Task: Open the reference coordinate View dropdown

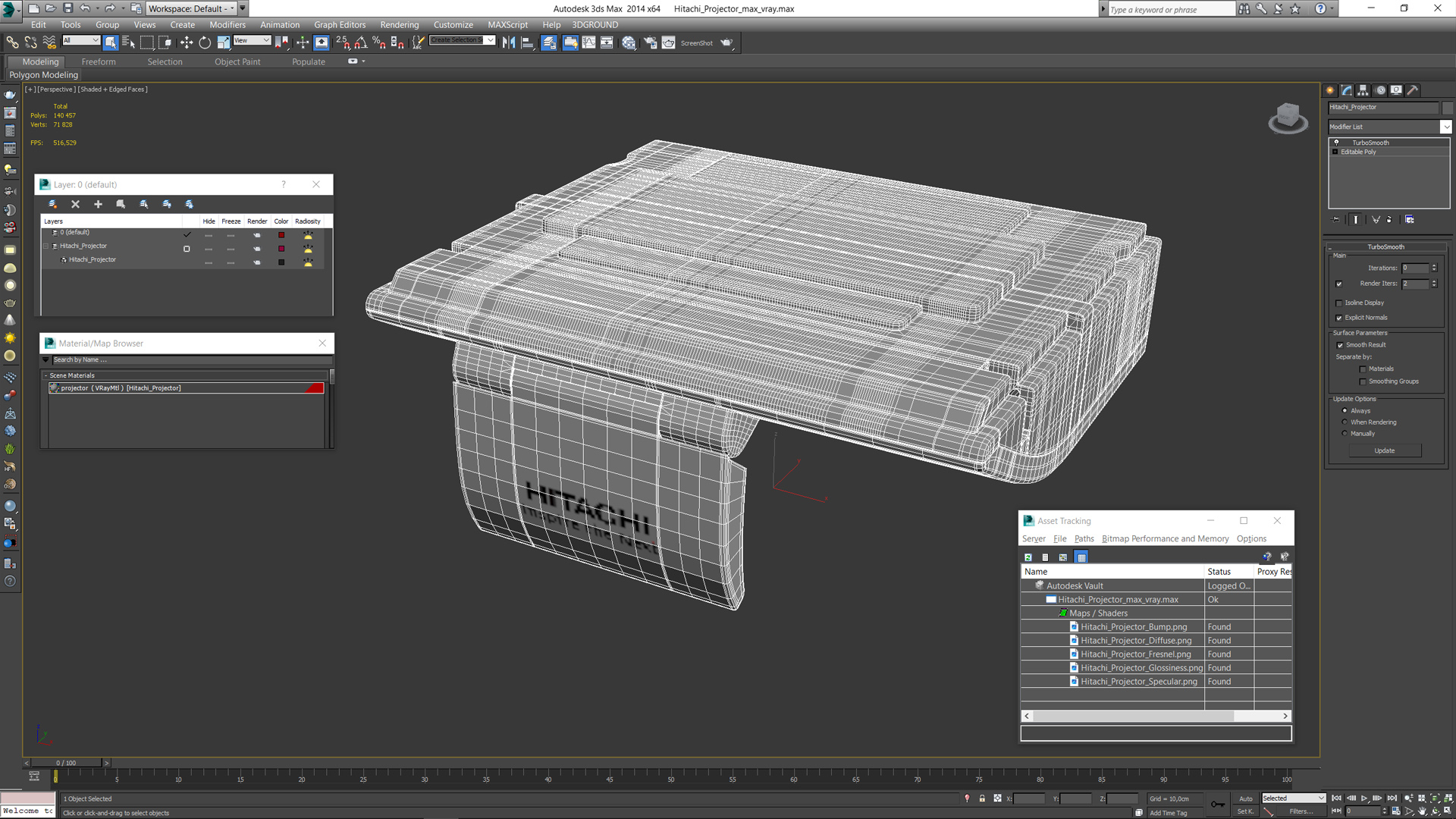Action: (x=252, y=40)
